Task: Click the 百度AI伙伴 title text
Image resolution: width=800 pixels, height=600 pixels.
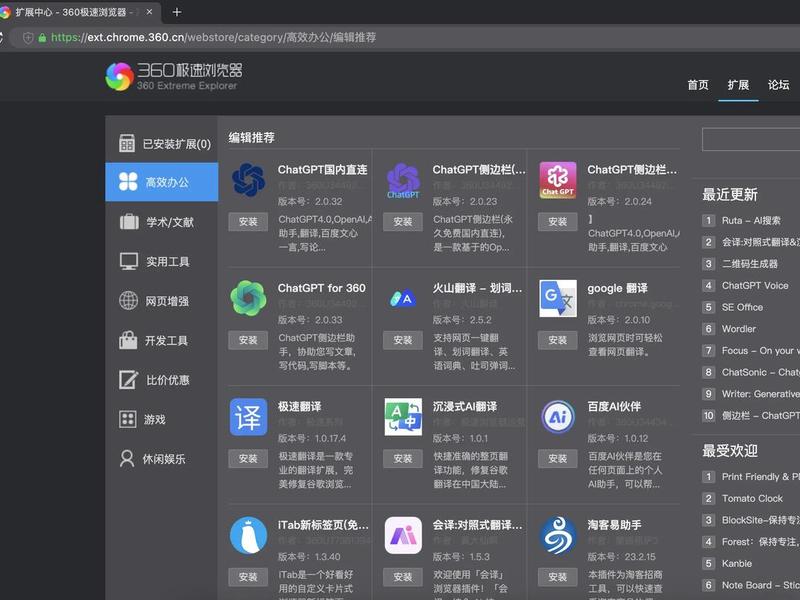Action: (x=614, y=407)
